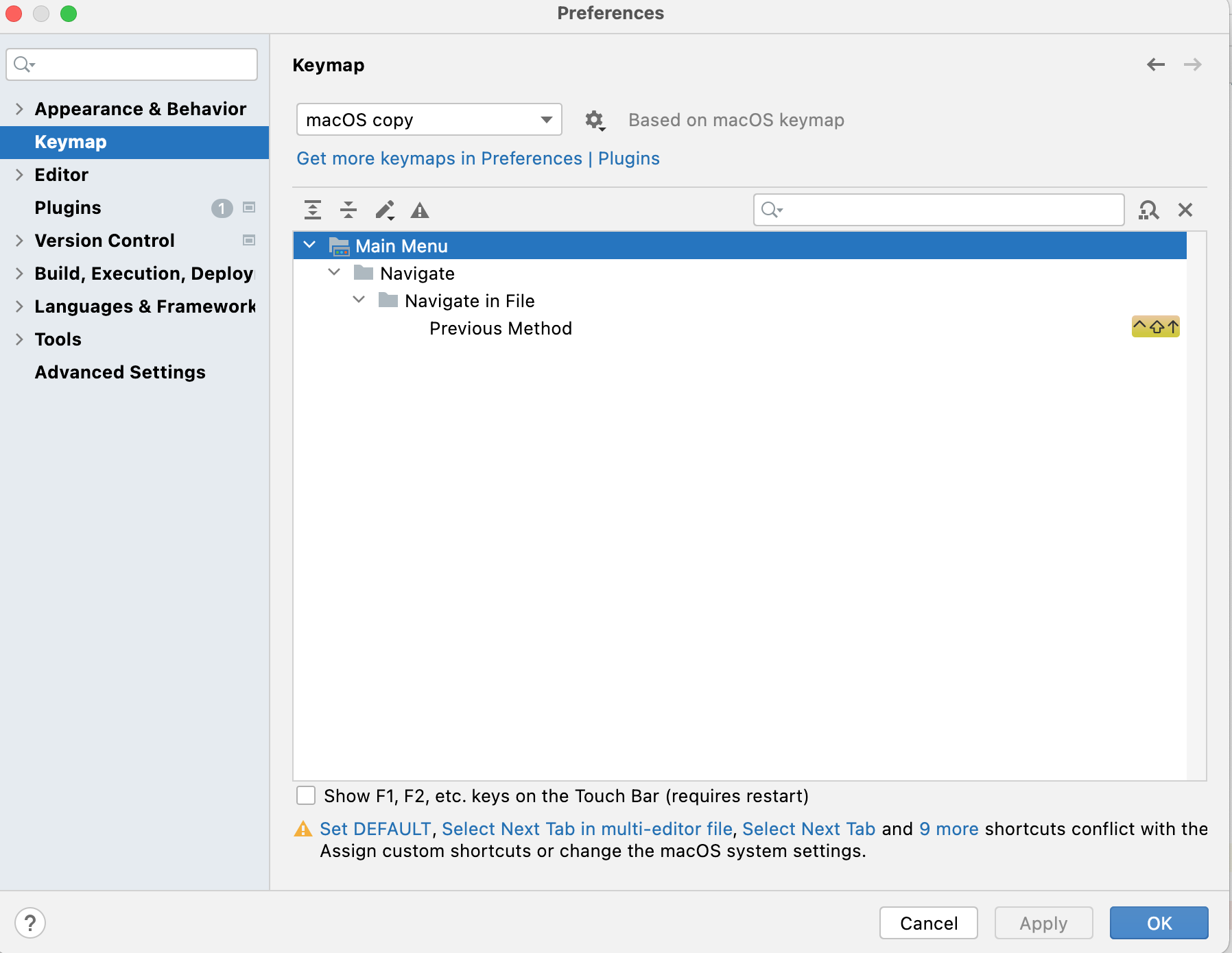Enable Show F1, F2 keys on Touch Bar
The width and height of the screenshot is (1232, 953).
(x=306, y=795)
